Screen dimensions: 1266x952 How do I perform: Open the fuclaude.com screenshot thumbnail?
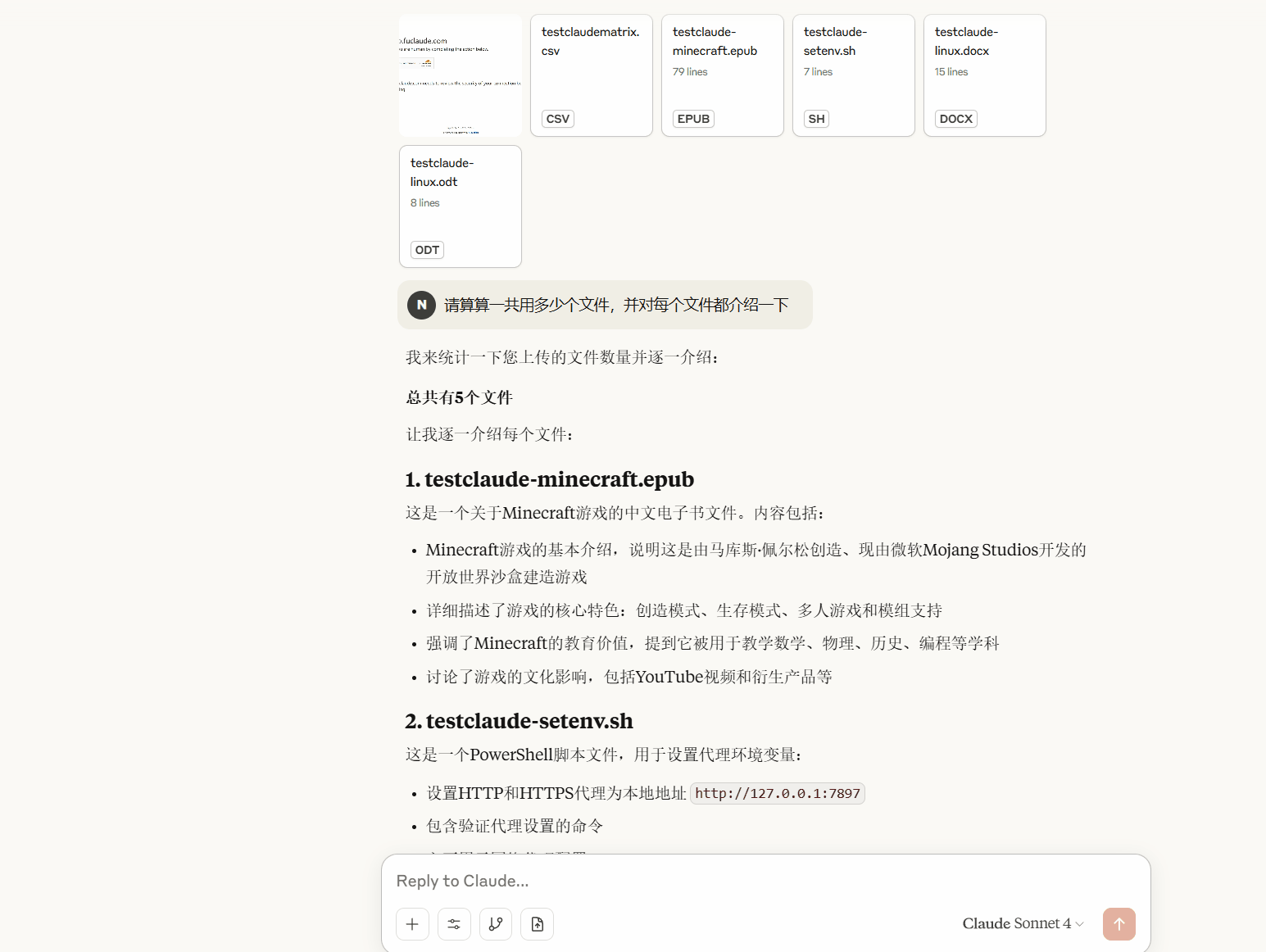click(x=461, y=75)
